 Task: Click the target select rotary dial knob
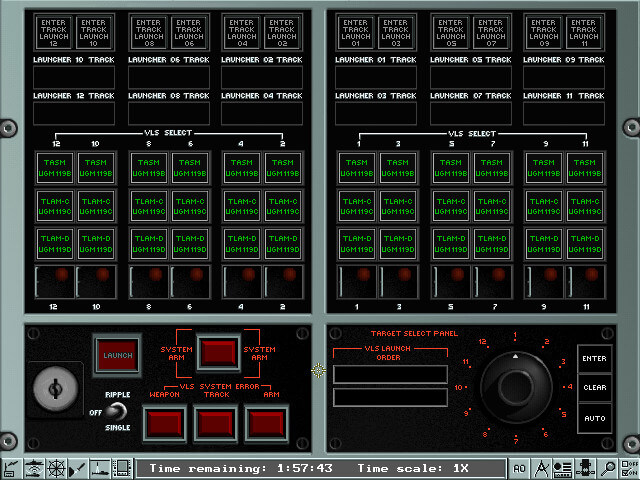pyautogui.click(x=516, y=387)
